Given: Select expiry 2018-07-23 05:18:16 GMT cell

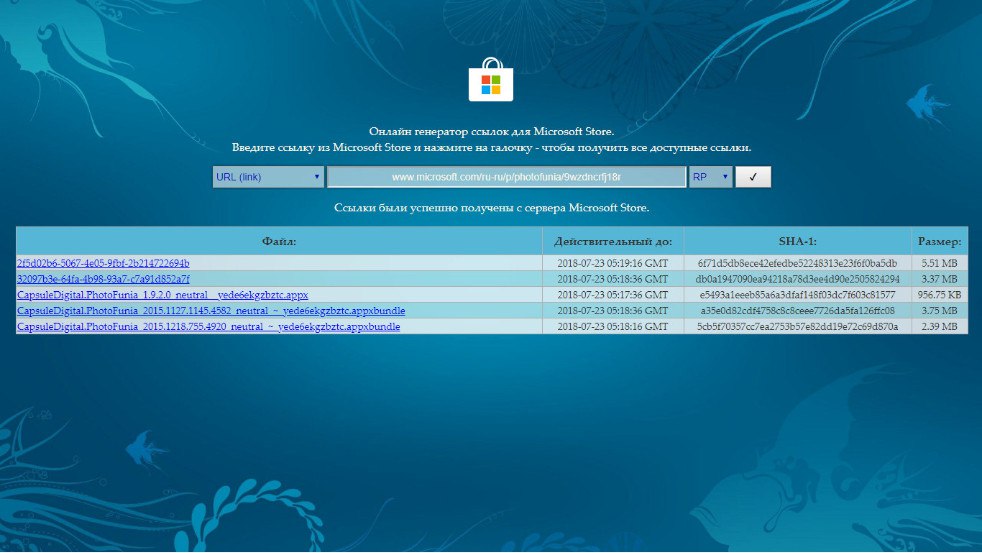Looking at the screenshot, I should [x=612, y=326].
